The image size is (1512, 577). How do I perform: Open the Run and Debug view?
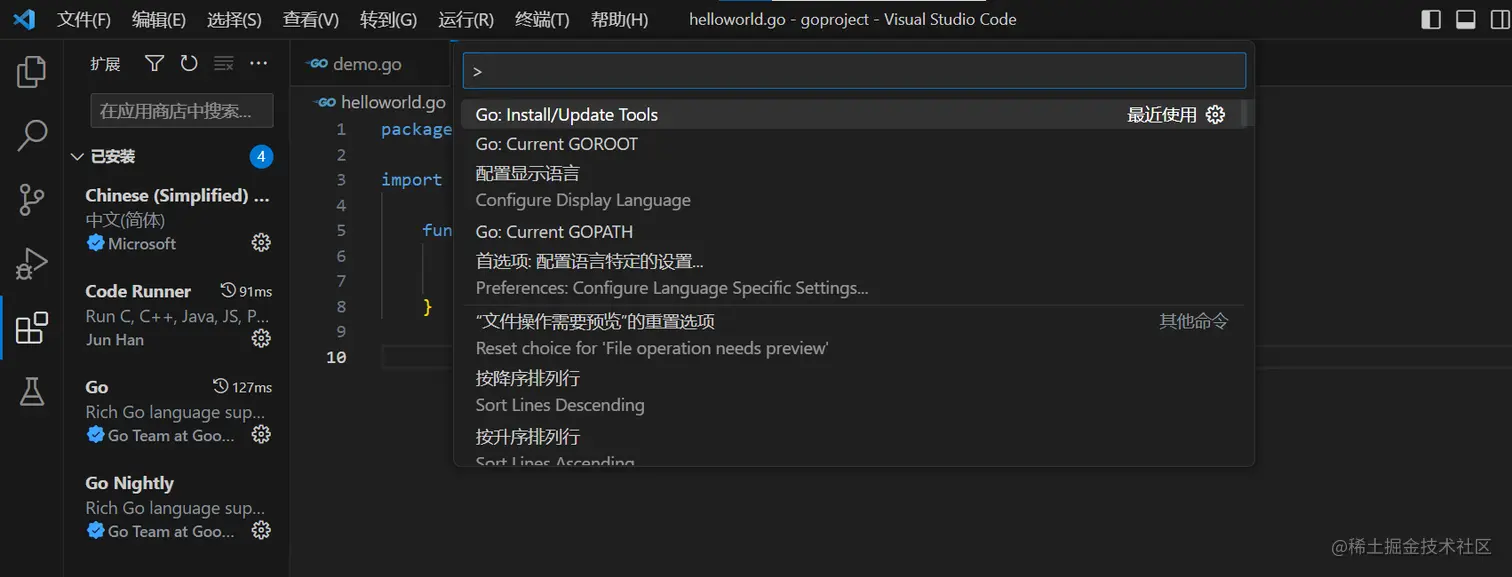click(32, 263)
